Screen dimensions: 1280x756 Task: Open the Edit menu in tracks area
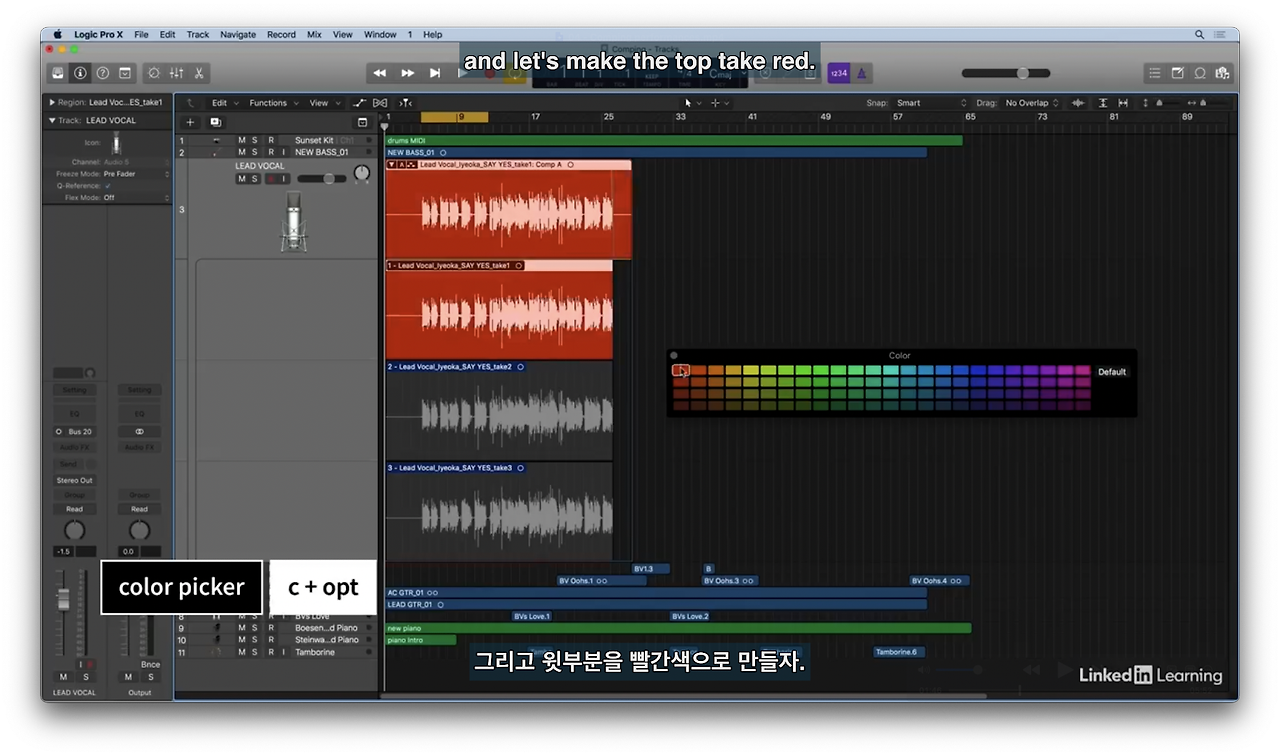(x=224, y=103)
